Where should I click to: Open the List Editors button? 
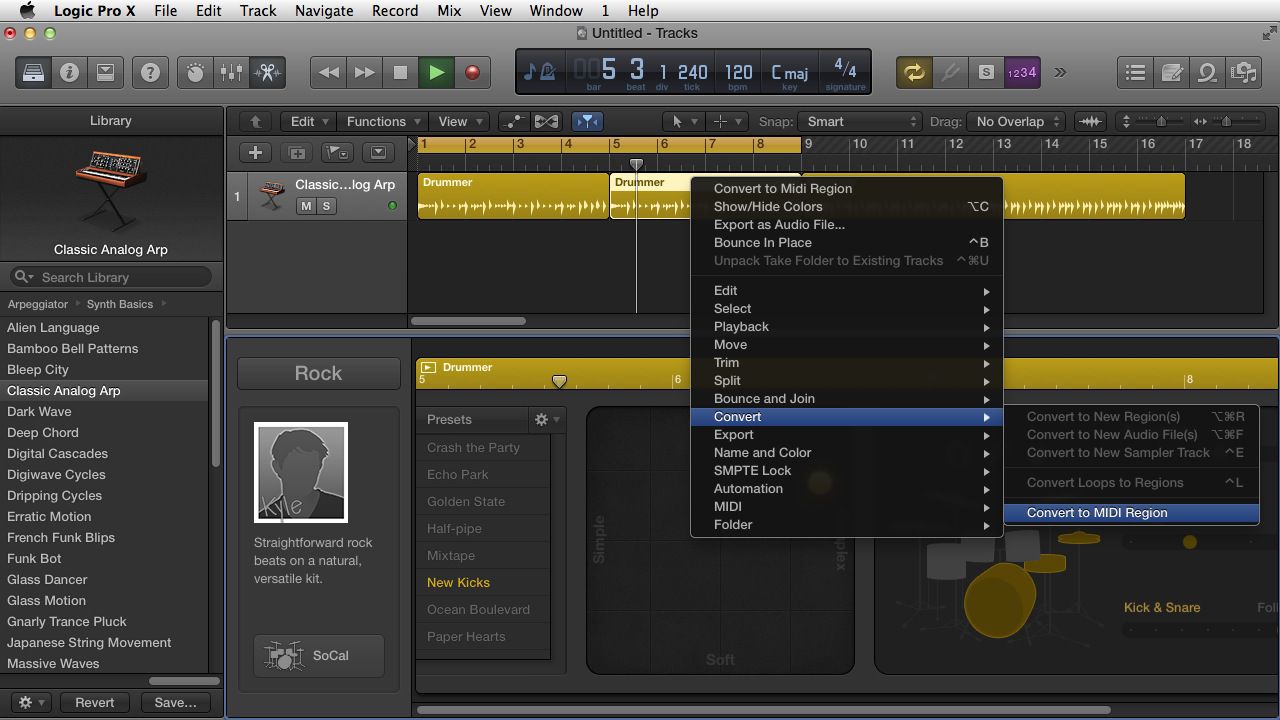pos(1135,72)
